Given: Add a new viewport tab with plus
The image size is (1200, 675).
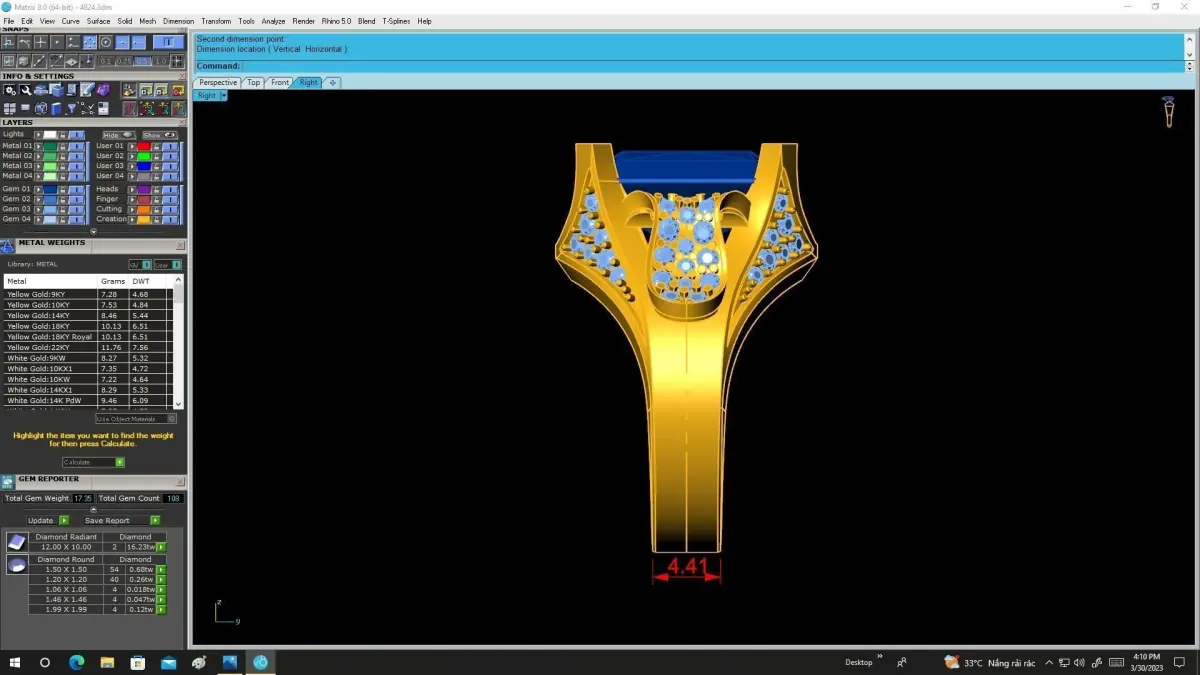Looking at the screenshot, I should [333, 83].
